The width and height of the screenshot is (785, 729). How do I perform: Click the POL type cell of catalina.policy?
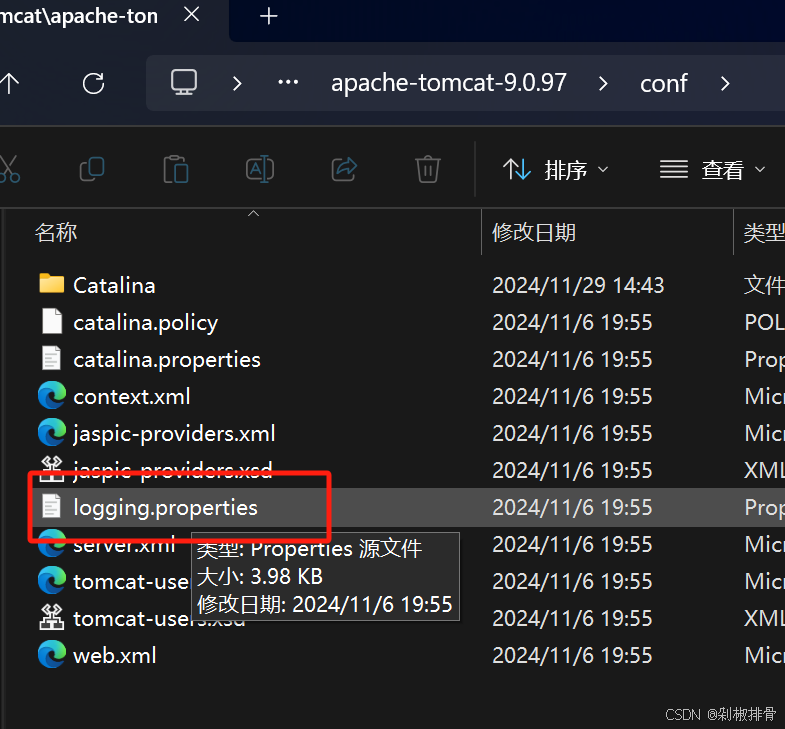764,322
